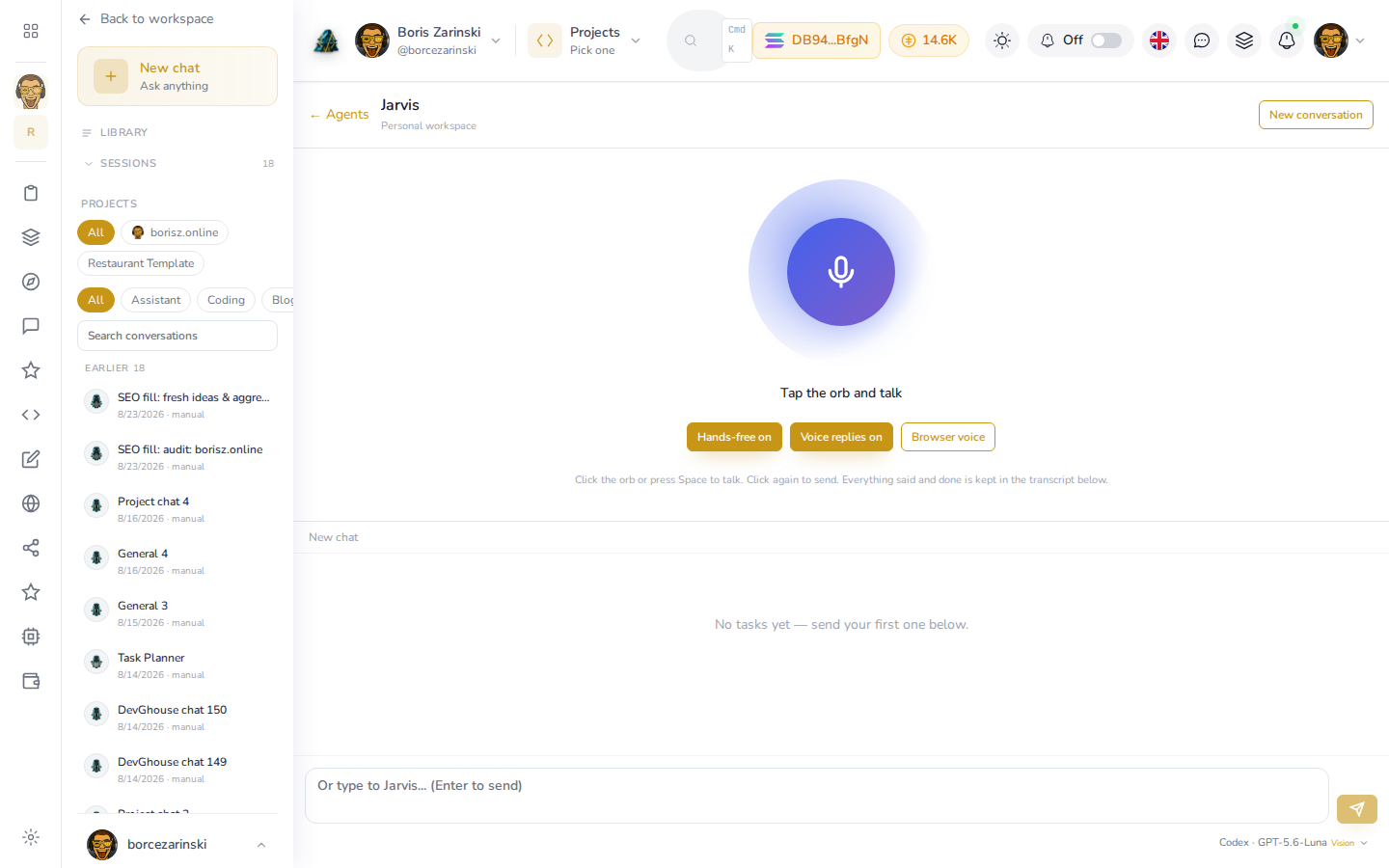The height and width of the screenshot is (868, 1389).
Task: Filter conversations by Coding
Action: point(226,300)
